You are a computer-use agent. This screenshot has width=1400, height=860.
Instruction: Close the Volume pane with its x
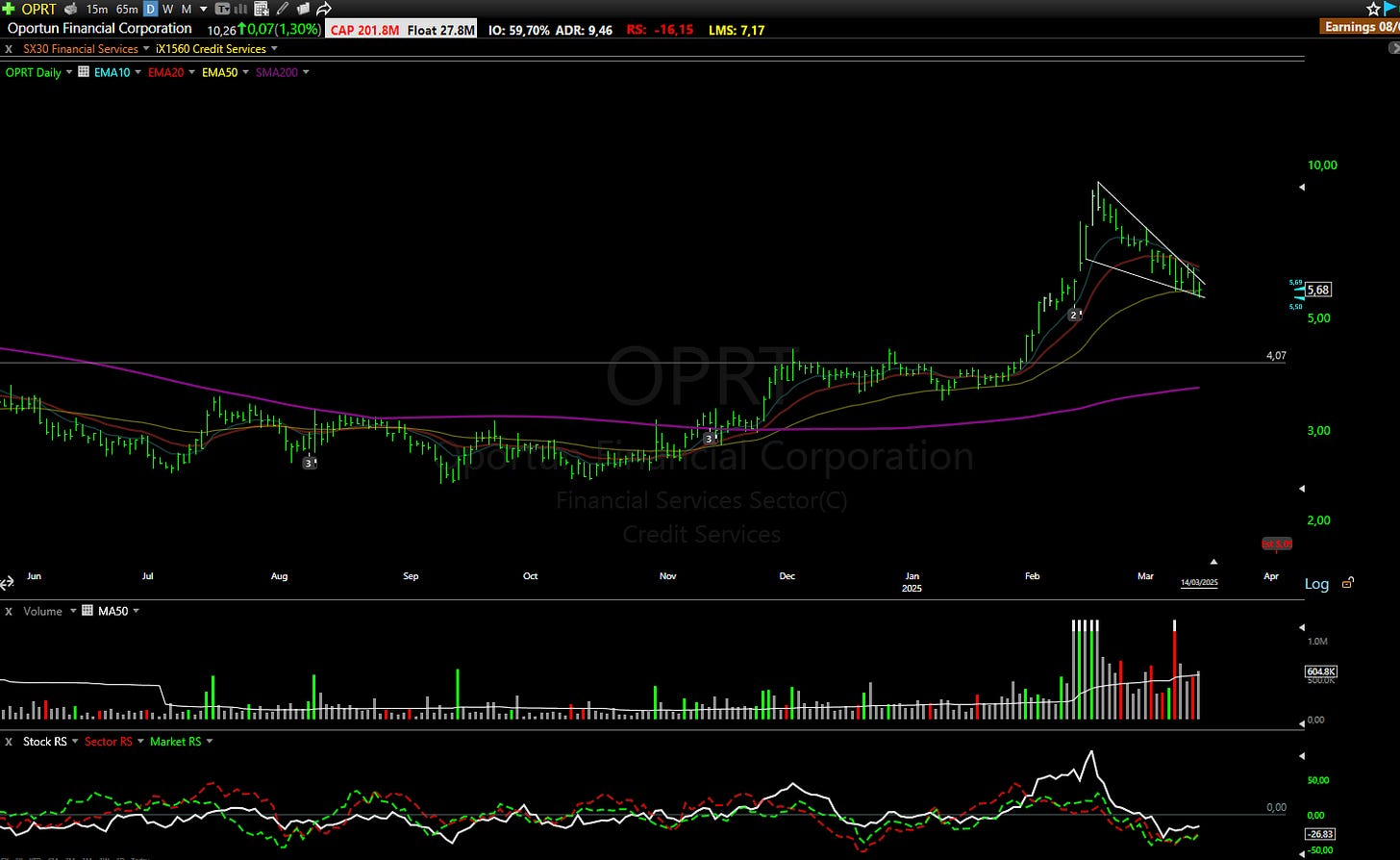[9, 611]
